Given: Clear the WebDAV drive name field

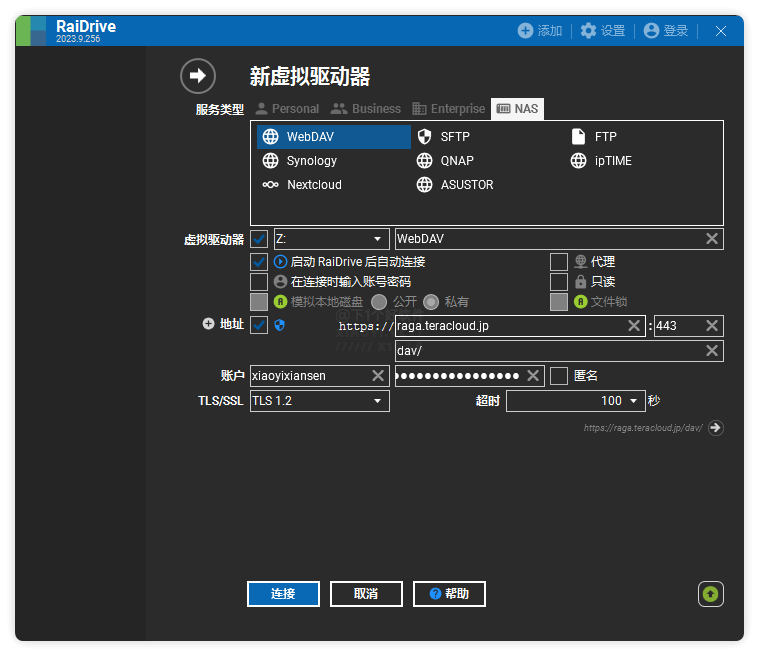Looking at the screenshot, I should (x=712, y=239).
